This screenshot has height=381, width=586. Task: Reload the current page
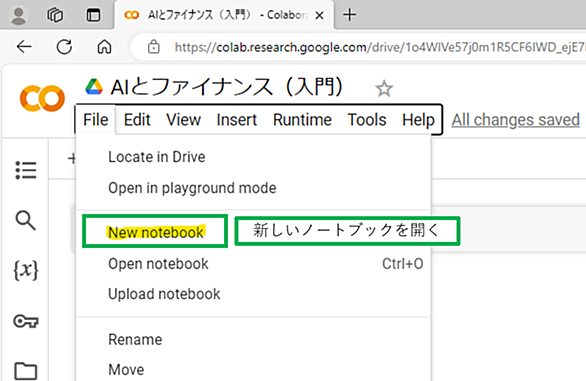coord(64,47)
